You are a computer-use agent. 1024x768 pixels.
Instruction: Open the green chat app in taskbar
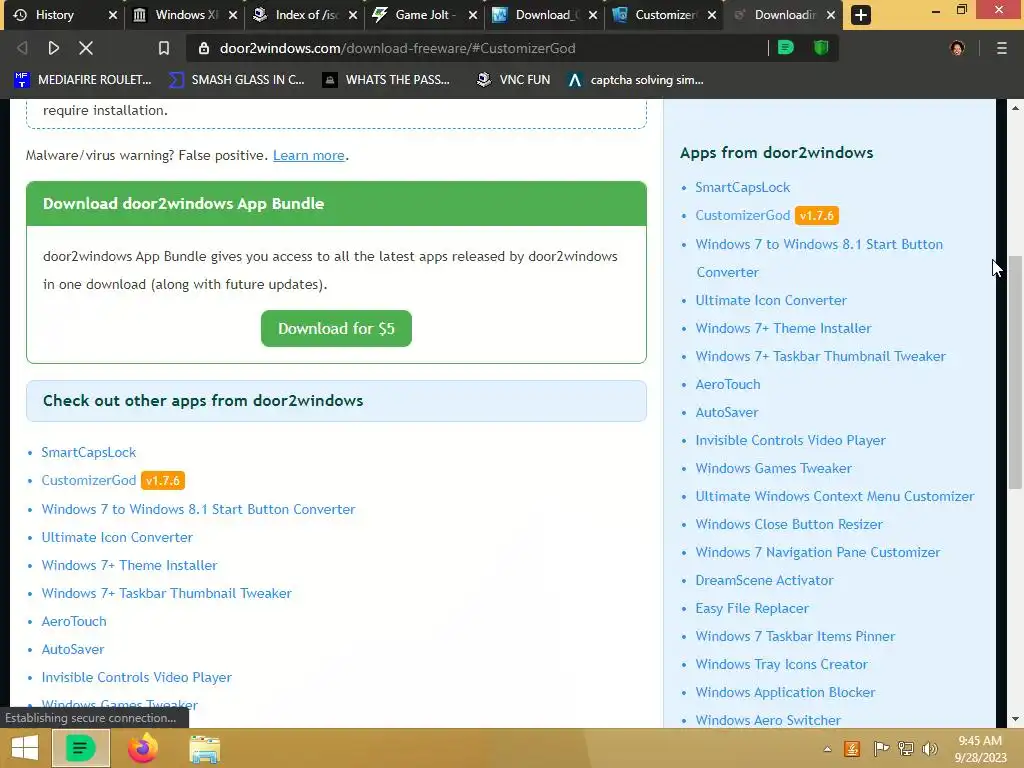pyautogui.click(x=80, y=748)
